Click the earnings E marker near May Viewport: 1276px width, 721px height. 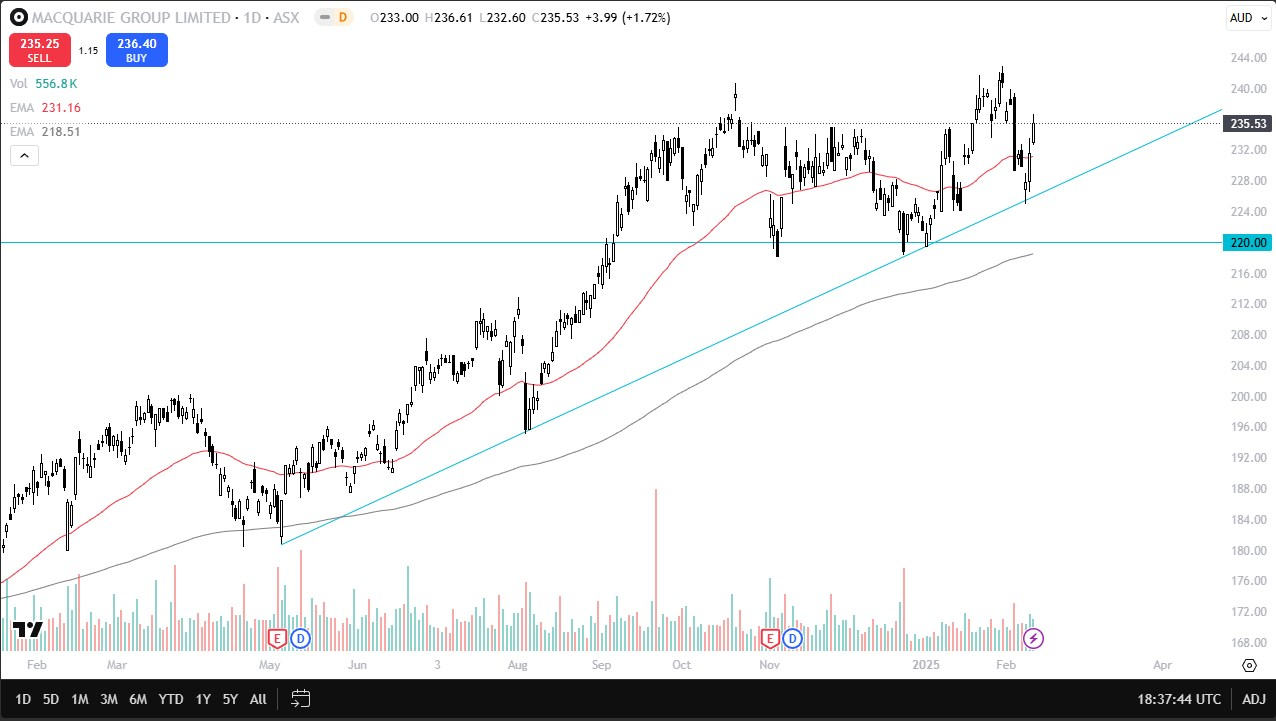pos(278,637)
